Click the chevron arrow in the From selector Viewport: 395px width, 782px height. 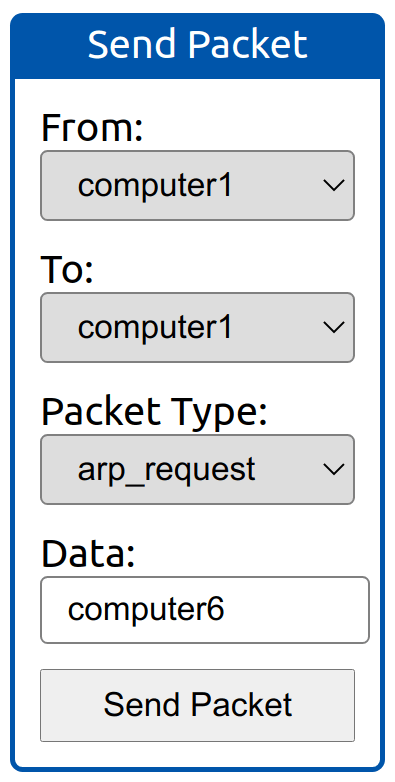(x=334, y=186)
